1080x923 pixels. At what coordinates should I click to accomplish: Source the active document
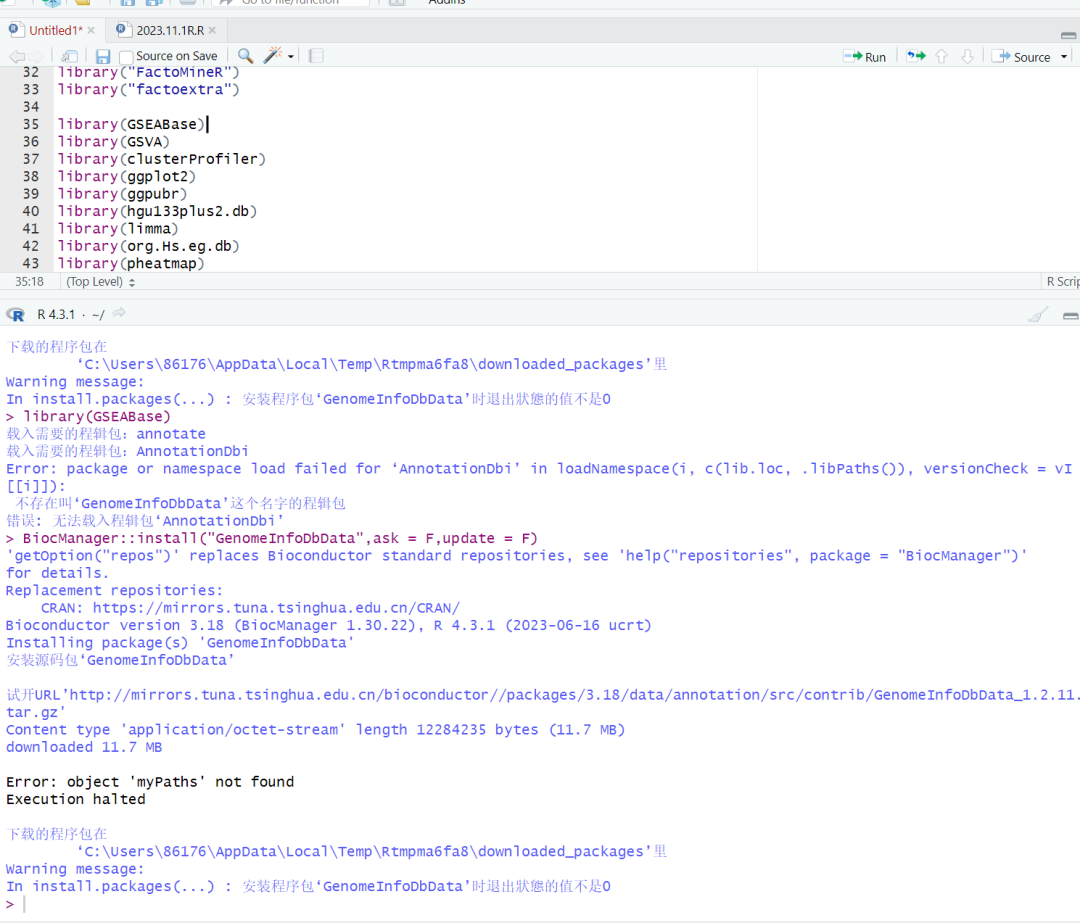coord(1021,56)
